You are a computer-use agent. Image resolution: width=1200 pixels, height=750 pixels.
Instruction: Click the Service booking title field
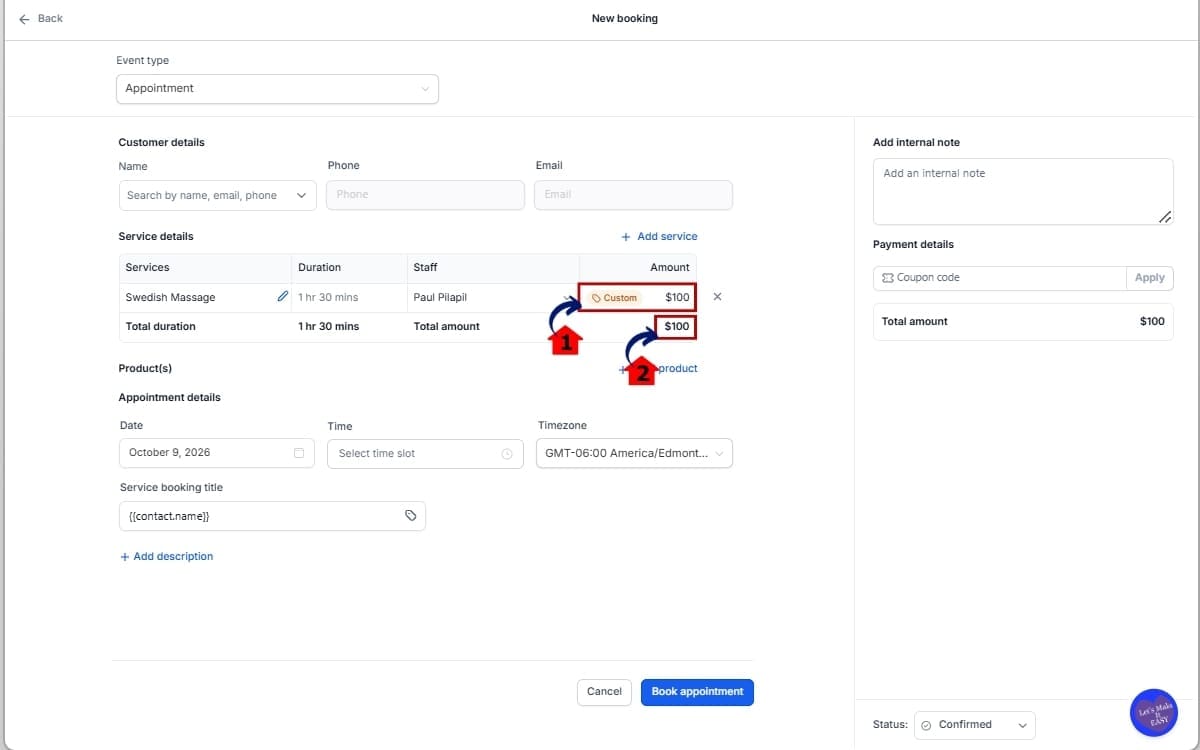click(272, 516)
